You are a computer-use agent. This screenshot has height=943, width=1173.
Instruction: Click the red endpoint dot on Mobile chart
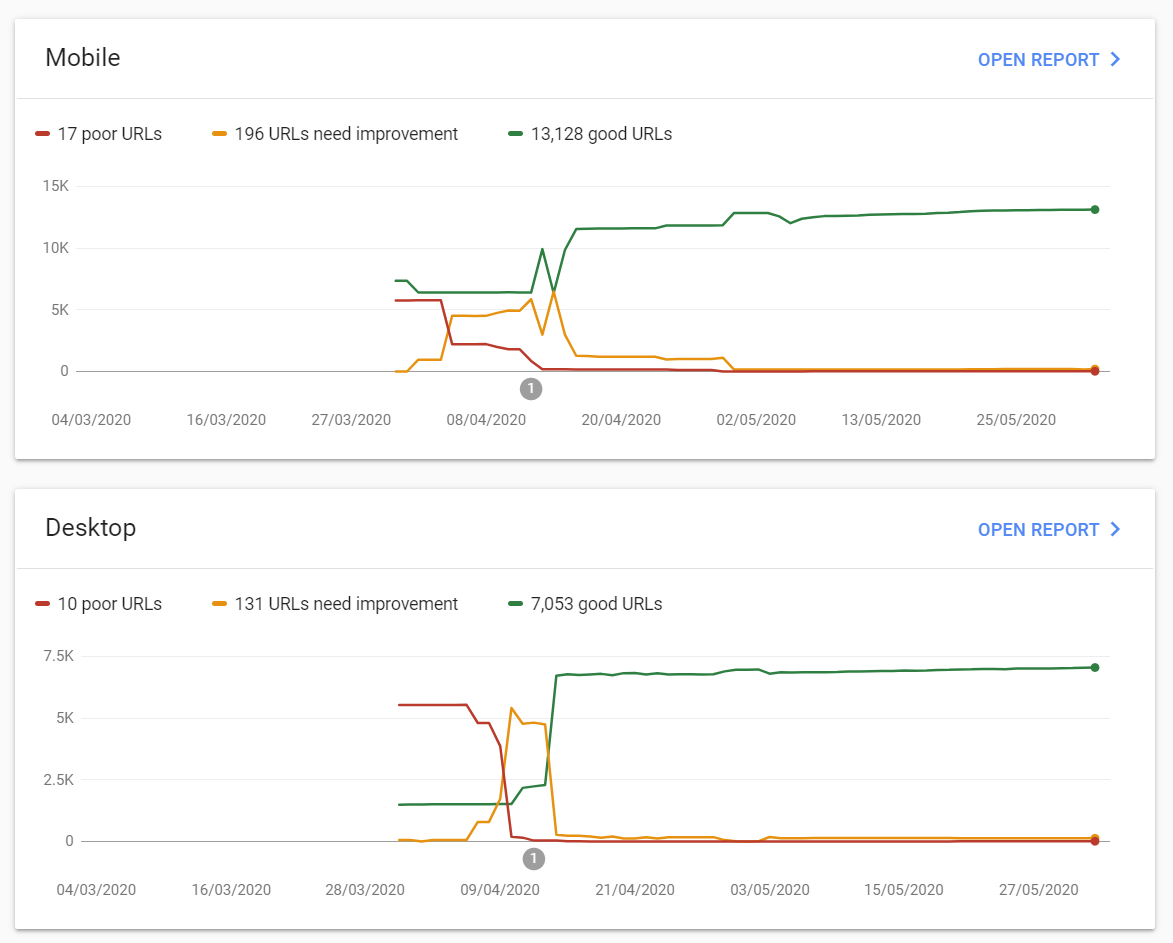pos(1094,372)
